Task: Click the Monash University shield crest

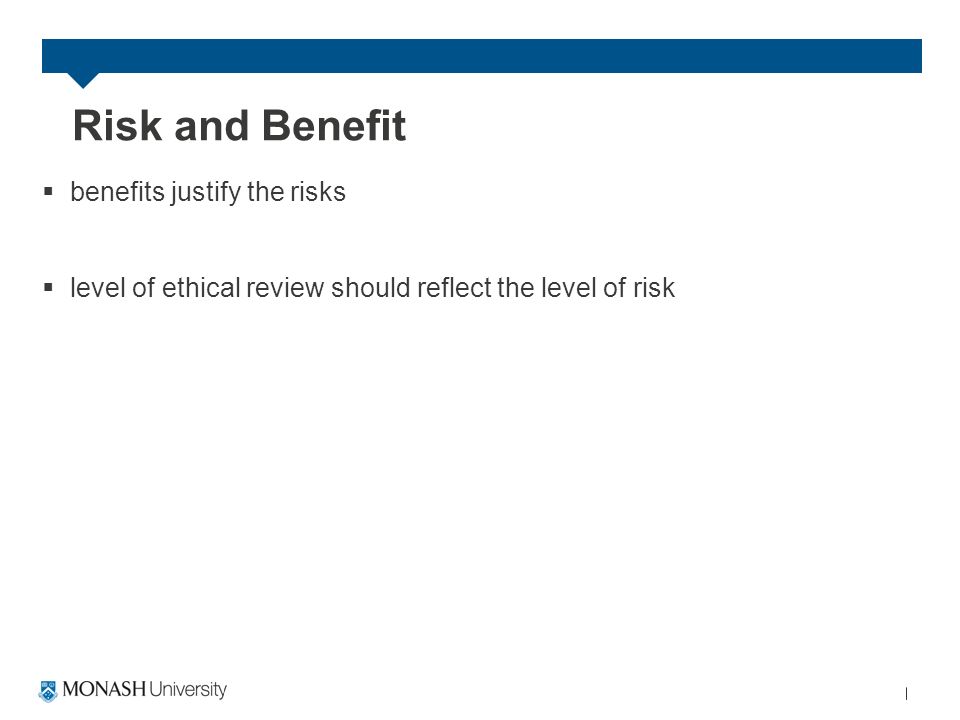Action: pyautogui.click(x=48, y=691)
